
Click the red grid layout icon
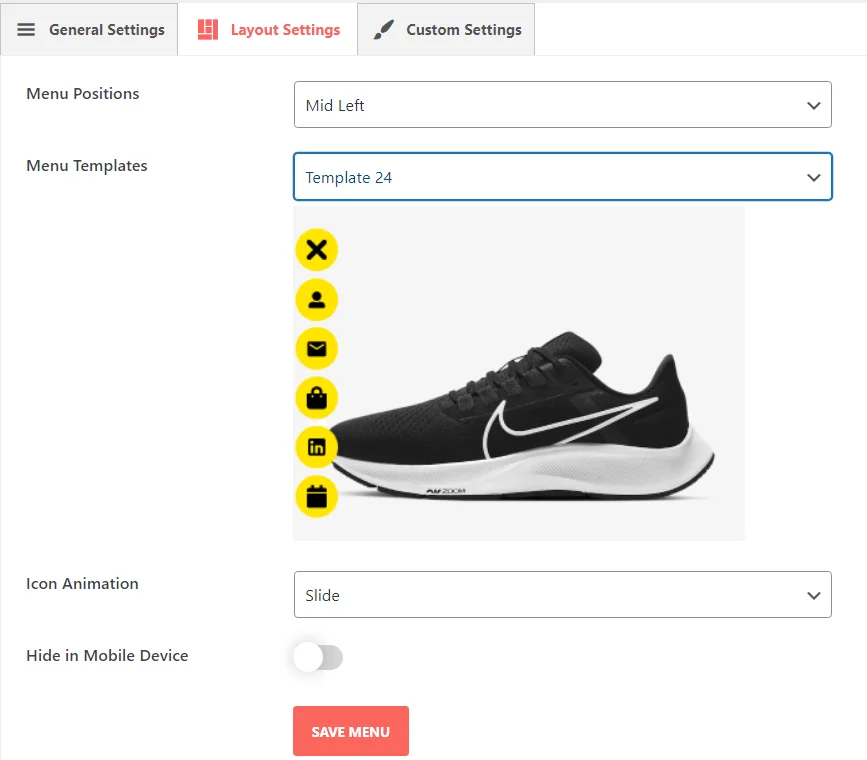tap(208, 29)
